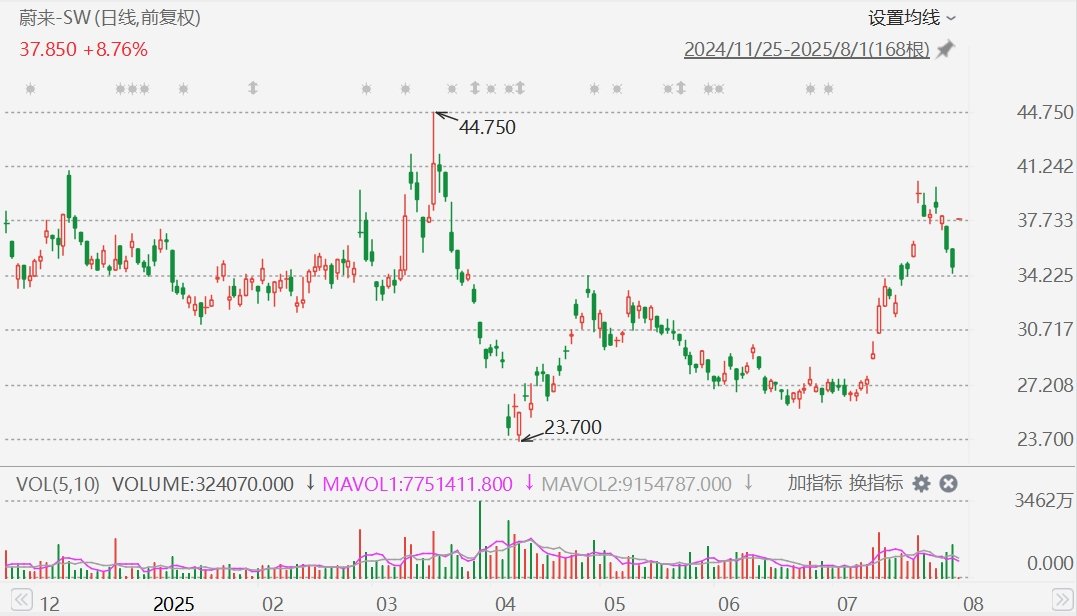Select the 05 month label on the timeline
The height and width of the screenshot is (616, 1077).
(615, 604)
